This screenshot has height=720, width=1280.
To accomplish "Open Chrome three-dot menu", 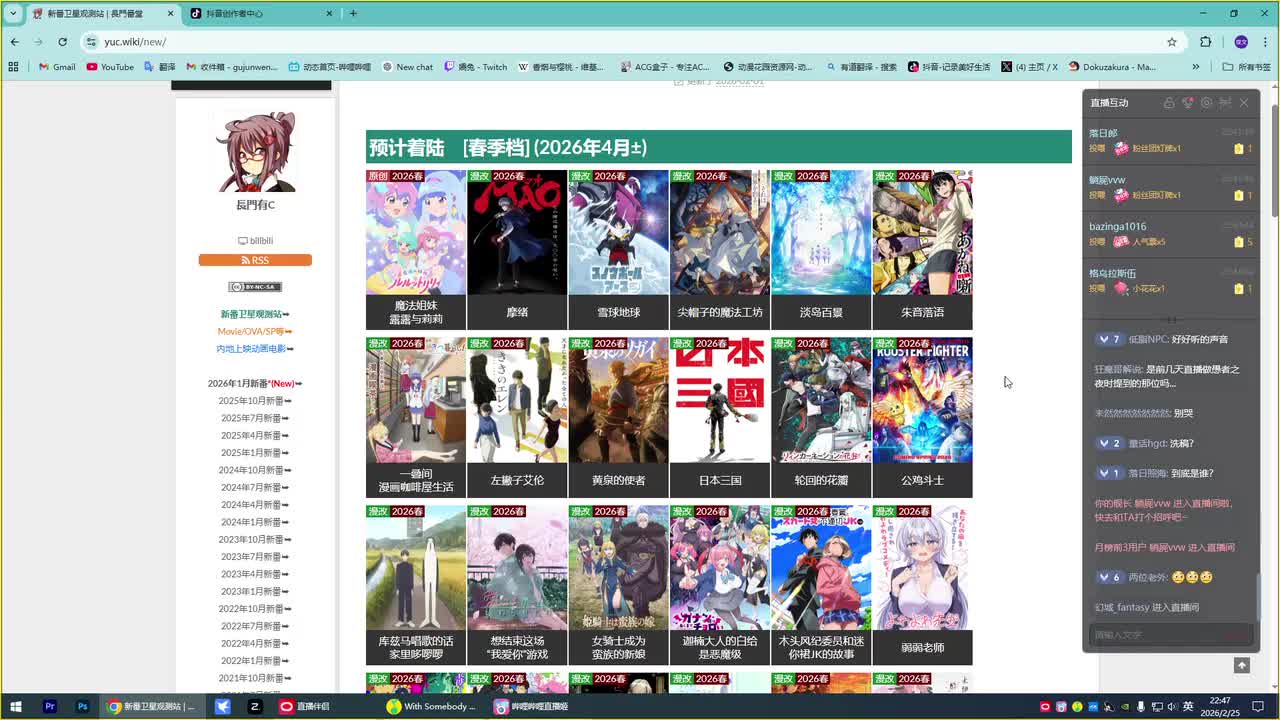I will tap(1264, 42).
